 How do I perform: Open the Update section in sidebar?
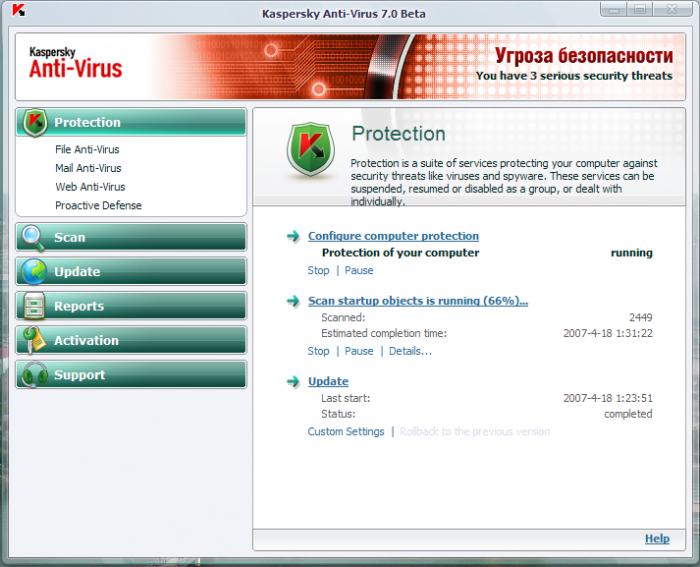pyautogui.click(x=131, y=271)
